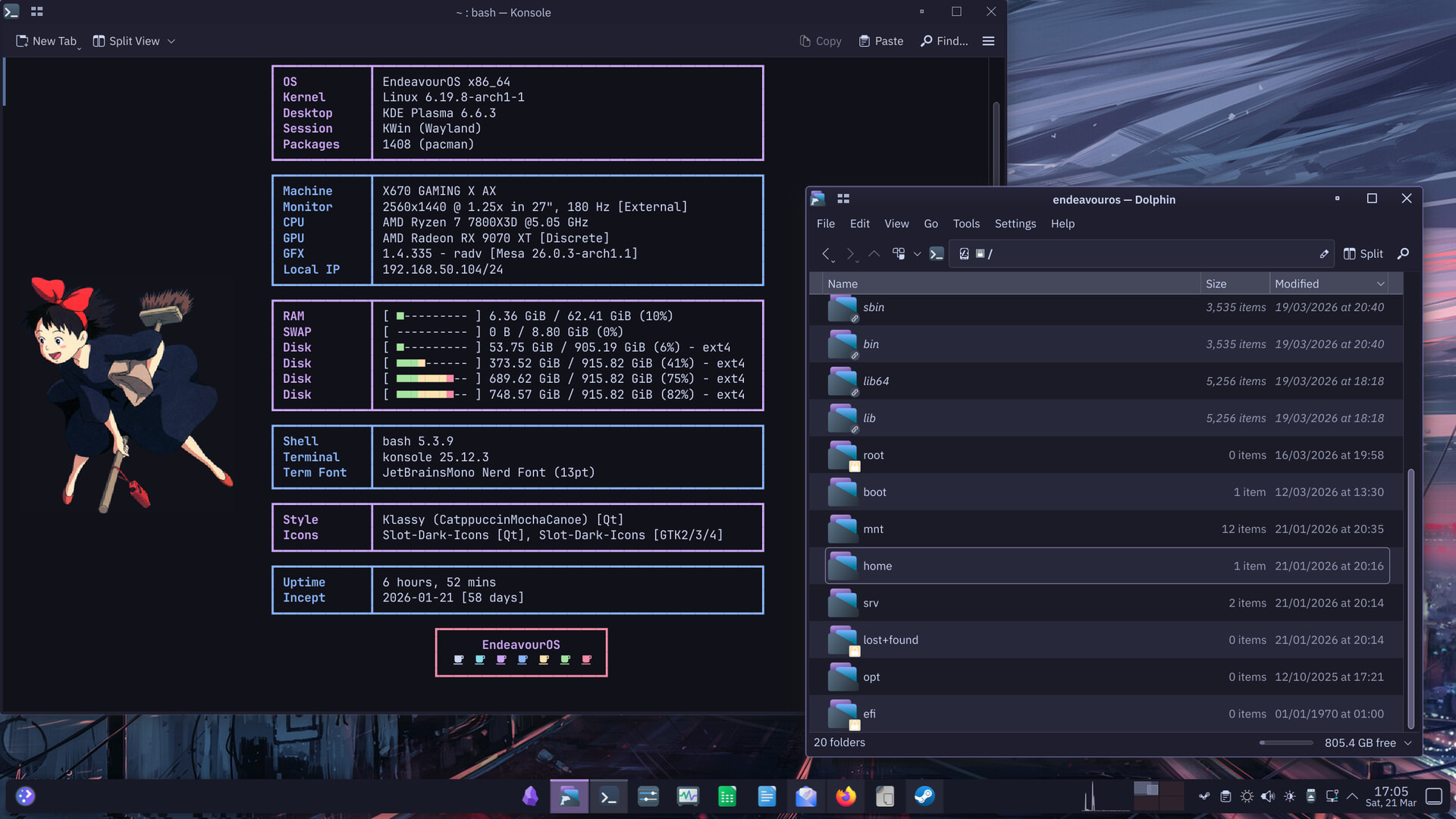
Task: Click the Dolphin search magnifier icon
Action: click(x=1403, y=254)
